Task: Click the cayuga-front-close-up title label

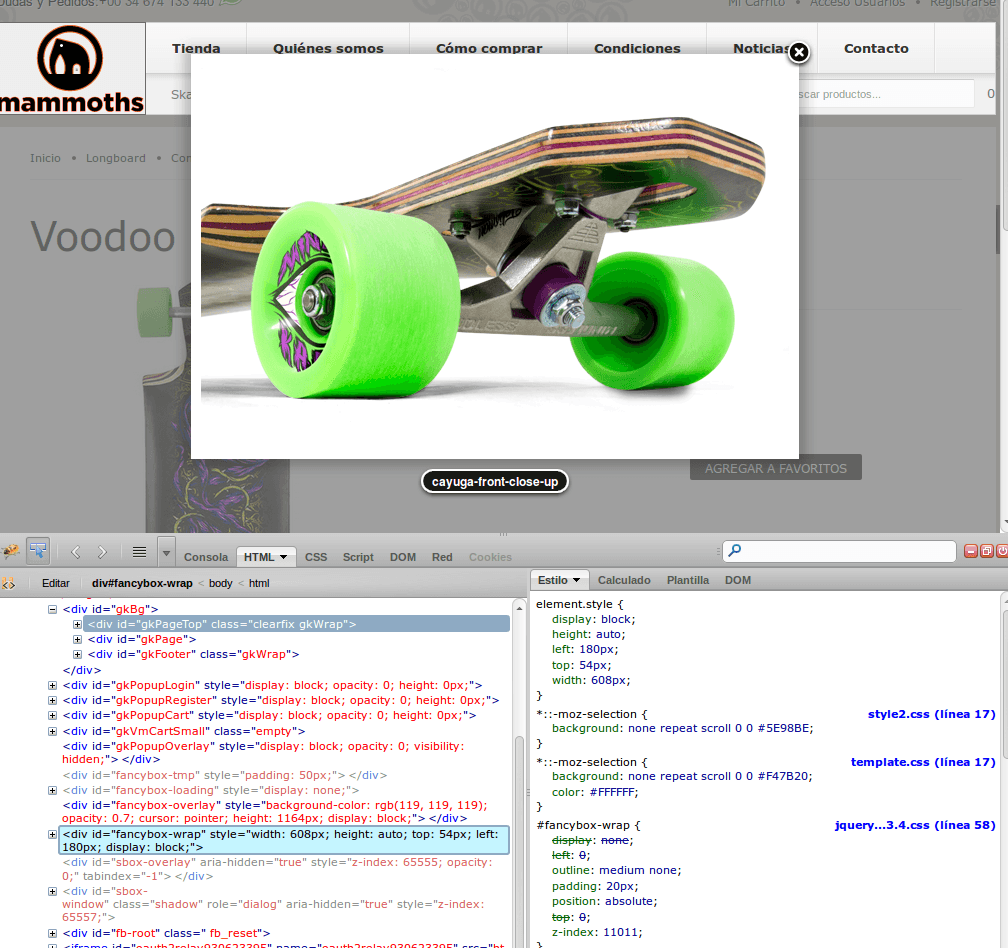Action: [494, 482]
